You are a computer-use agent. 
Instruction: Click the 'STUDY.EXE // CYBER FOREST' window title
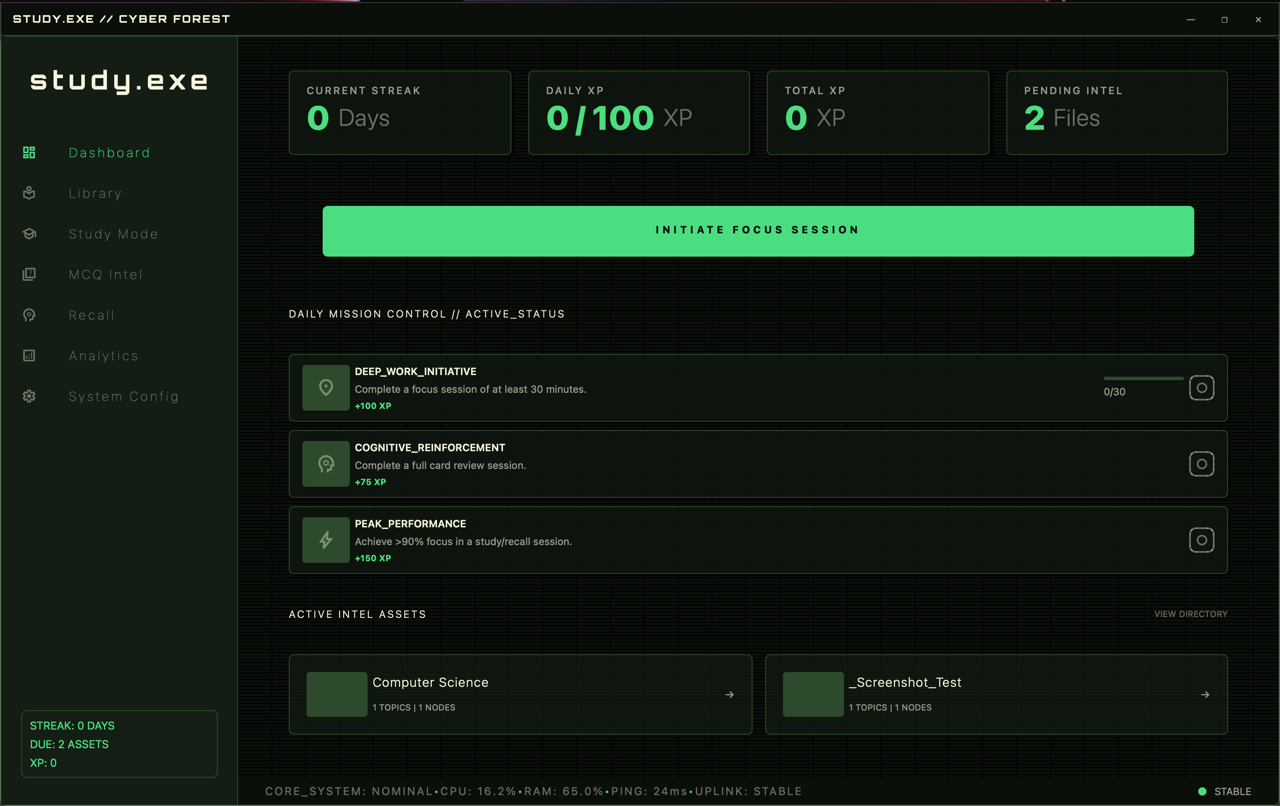pos(121,19)
